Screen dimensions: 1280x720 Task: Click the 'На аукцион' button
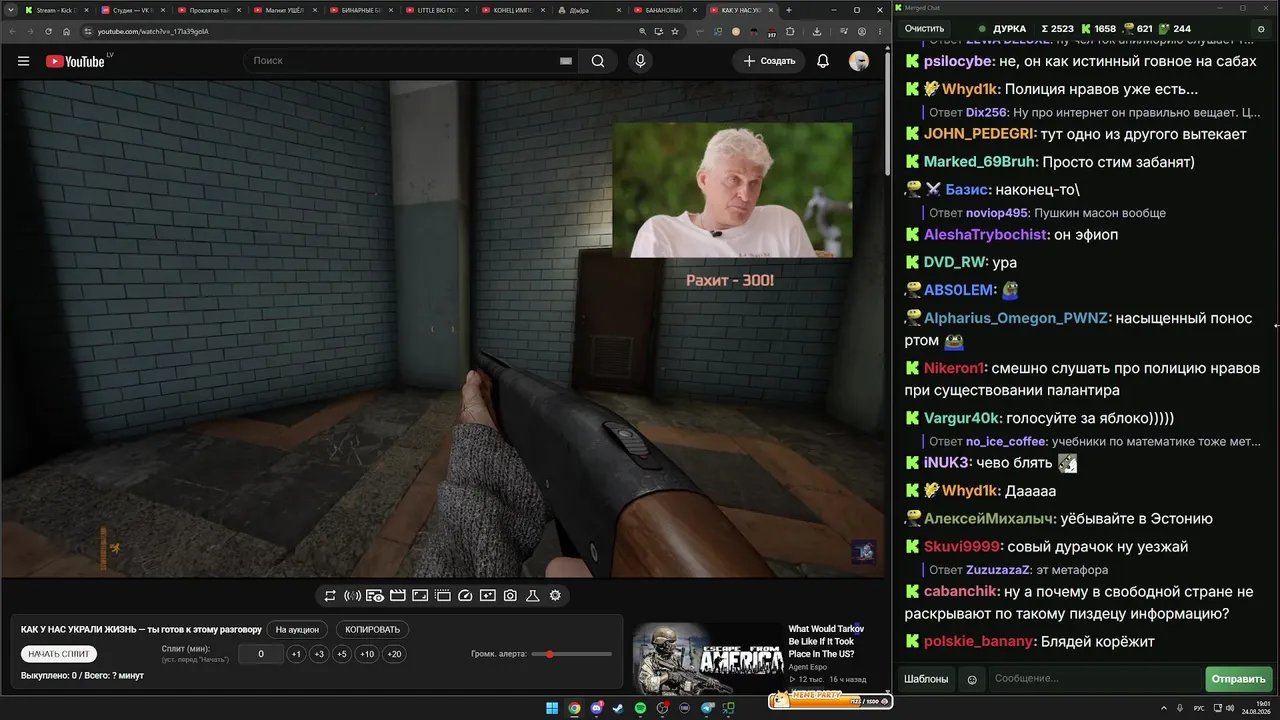pos(297,630)
